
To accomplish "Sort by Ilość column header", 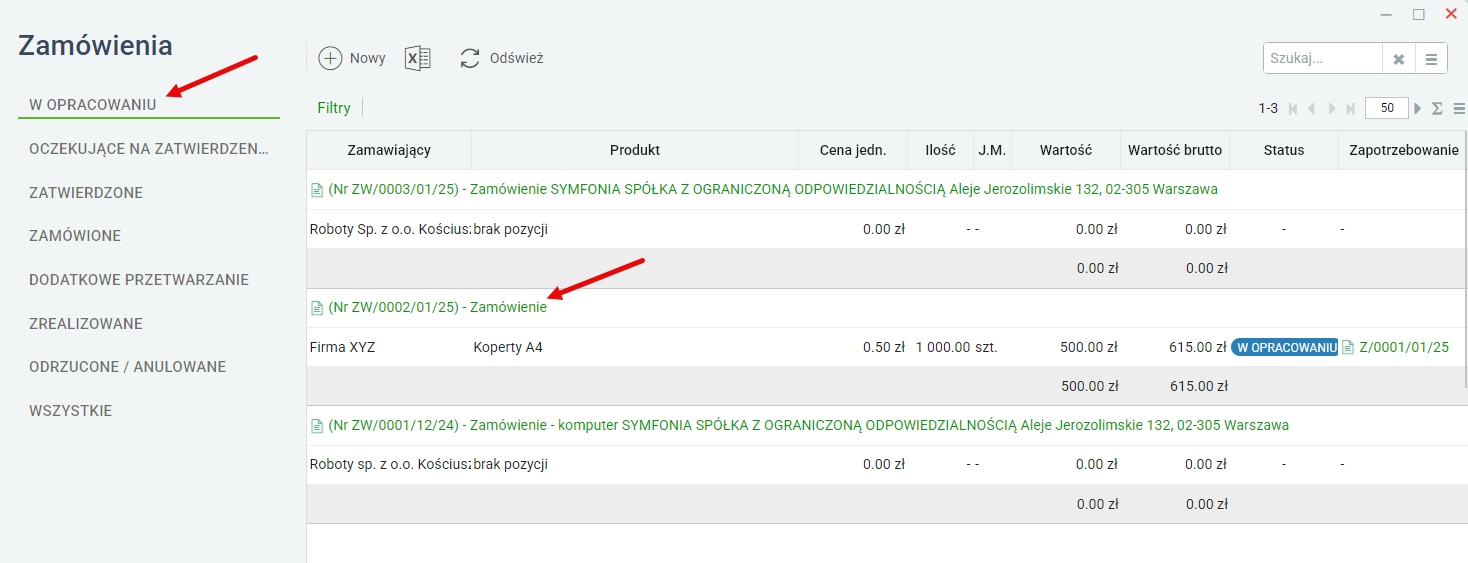I will (941, 150).
